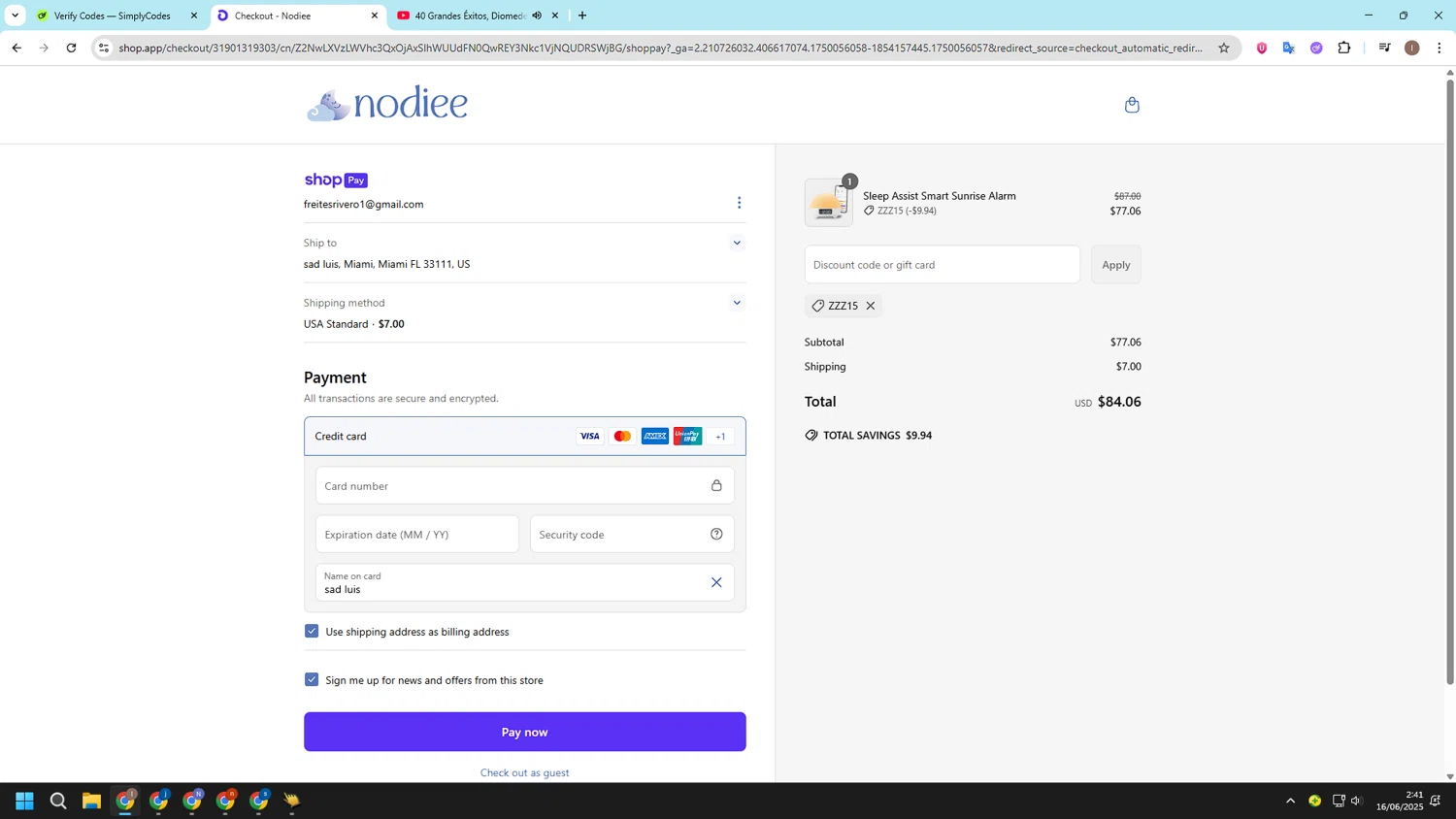Expand the Shipping method section

737,303
